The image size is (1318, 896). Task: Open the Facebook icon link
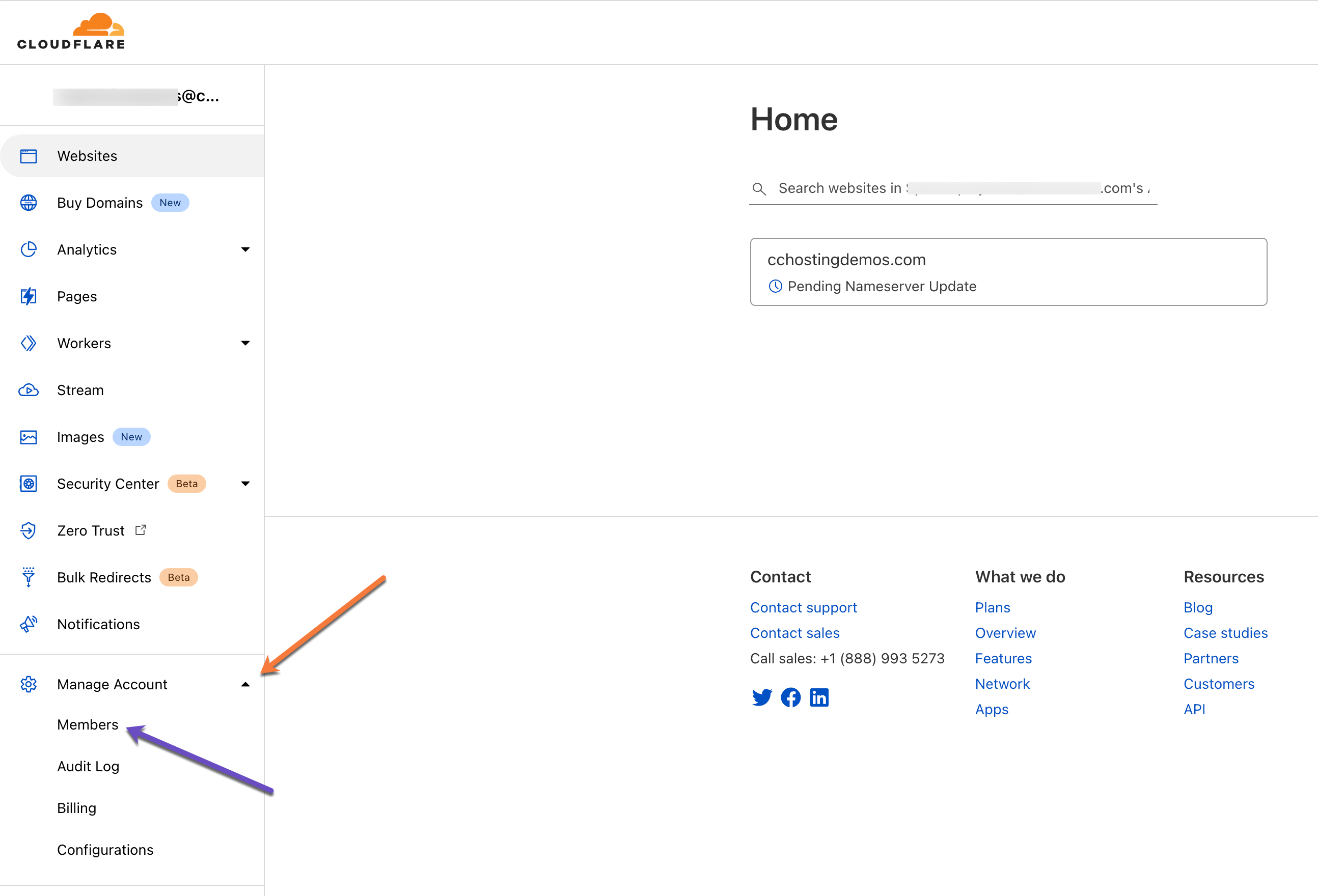point(790,697)
